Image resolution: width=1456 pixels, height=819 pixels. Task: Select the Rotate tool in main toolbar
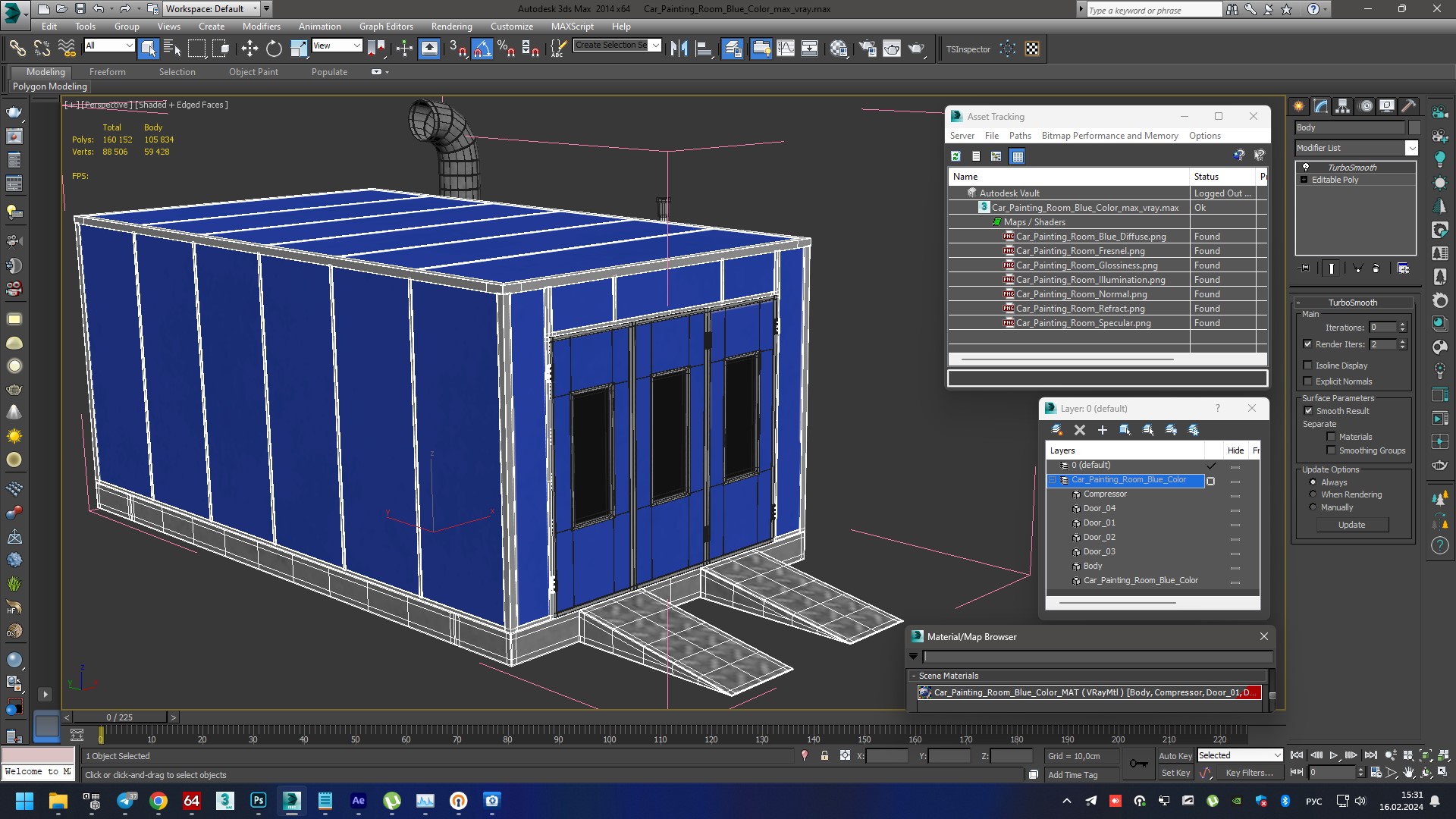click(x=274, y=49)
